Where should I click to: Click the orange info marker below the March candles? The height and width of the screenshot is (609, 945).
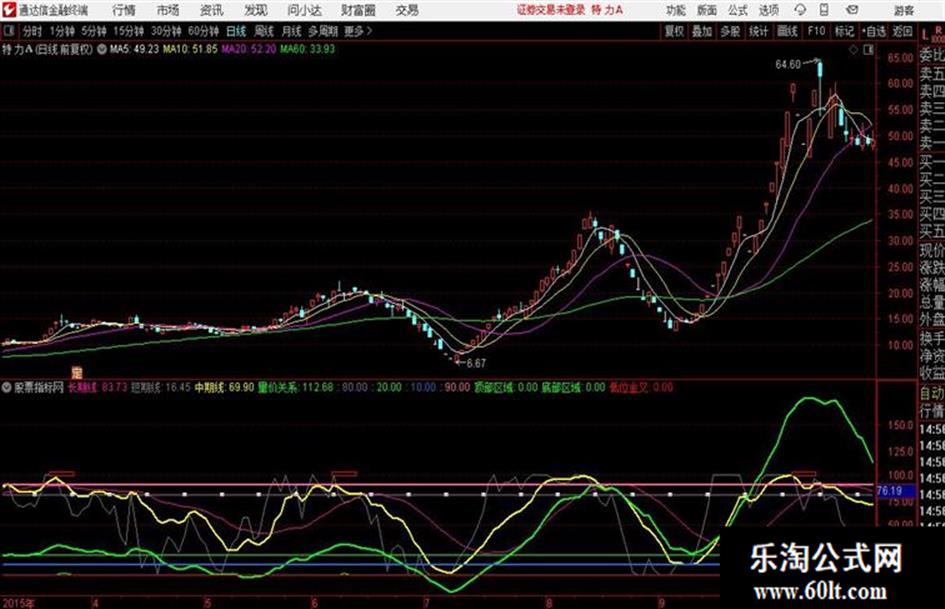pyautogui.click(x=76, y=372)
